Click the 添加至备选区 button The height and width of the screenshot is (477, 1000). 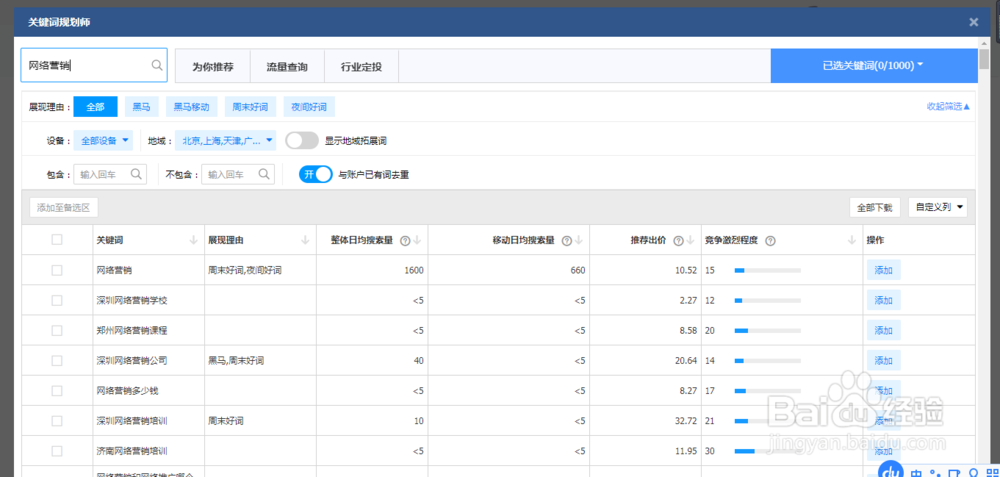coord(64,207)
